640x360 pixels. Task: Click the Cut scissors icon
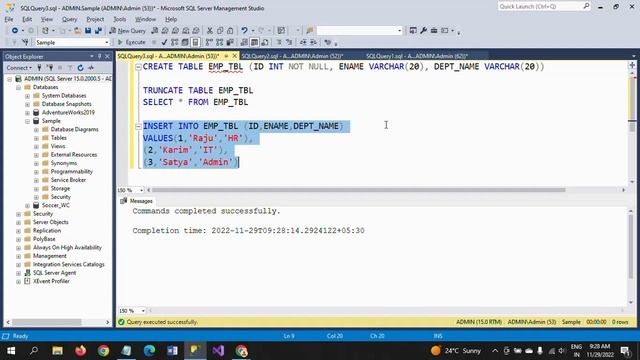point(209,31)
